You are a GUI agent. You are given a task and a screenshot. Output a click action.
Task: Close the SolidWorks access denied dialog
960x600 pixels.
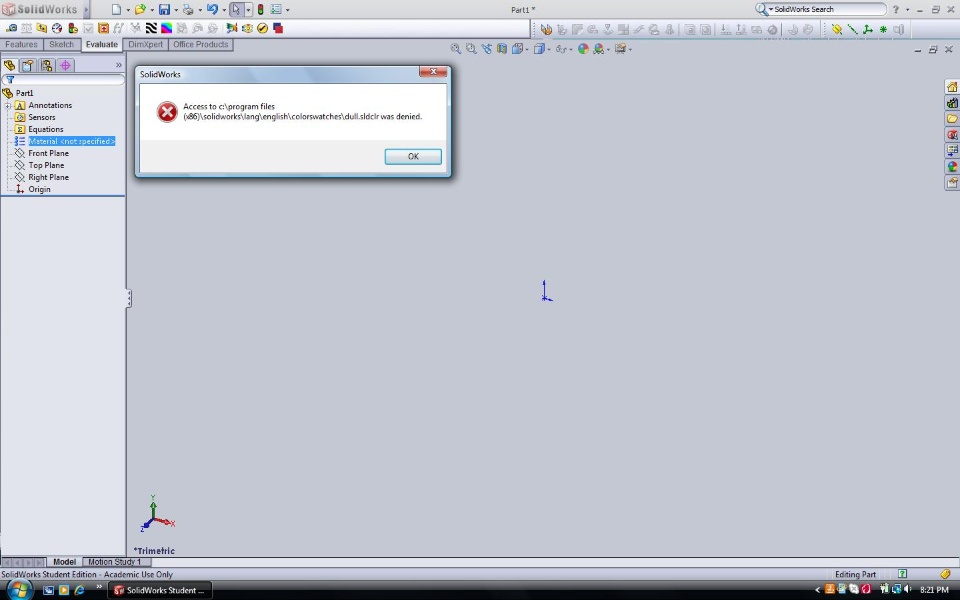433,72
